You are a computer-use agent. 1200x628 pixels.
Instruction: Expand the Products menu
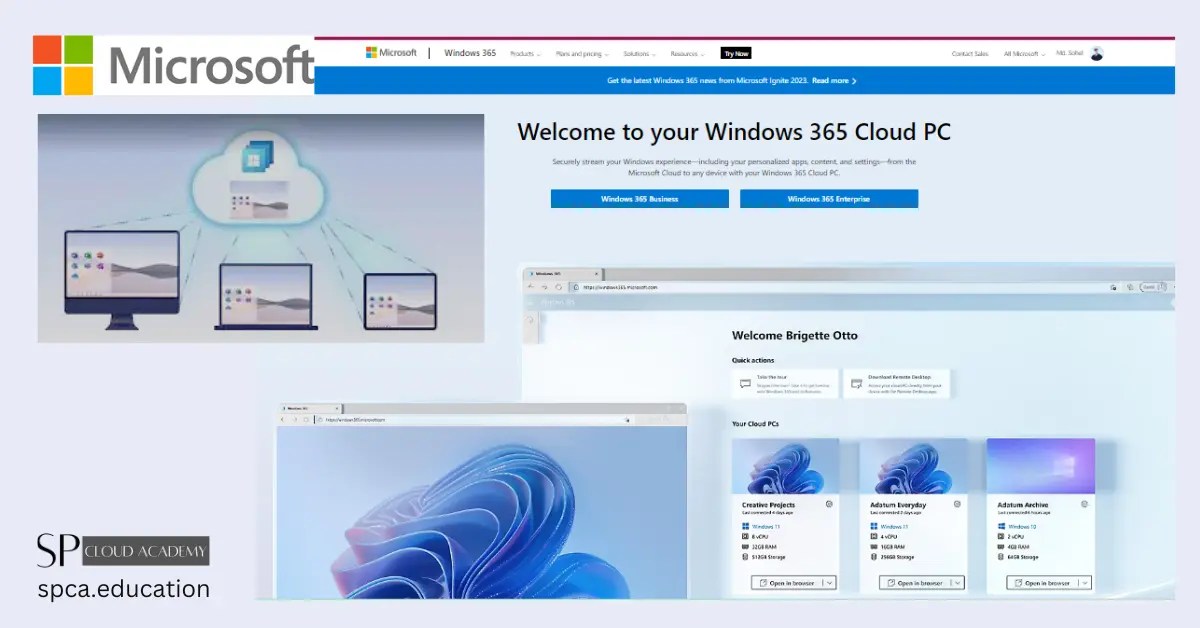click(x=525, y=54)
